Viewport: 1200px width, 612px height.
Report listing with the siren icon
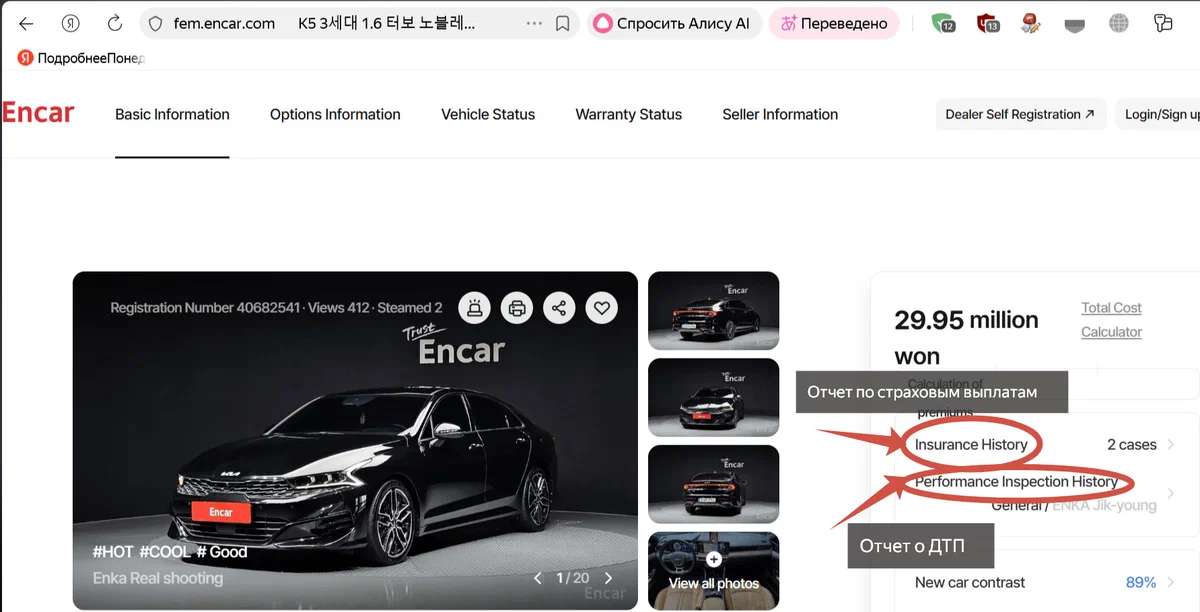coord(474,308)
